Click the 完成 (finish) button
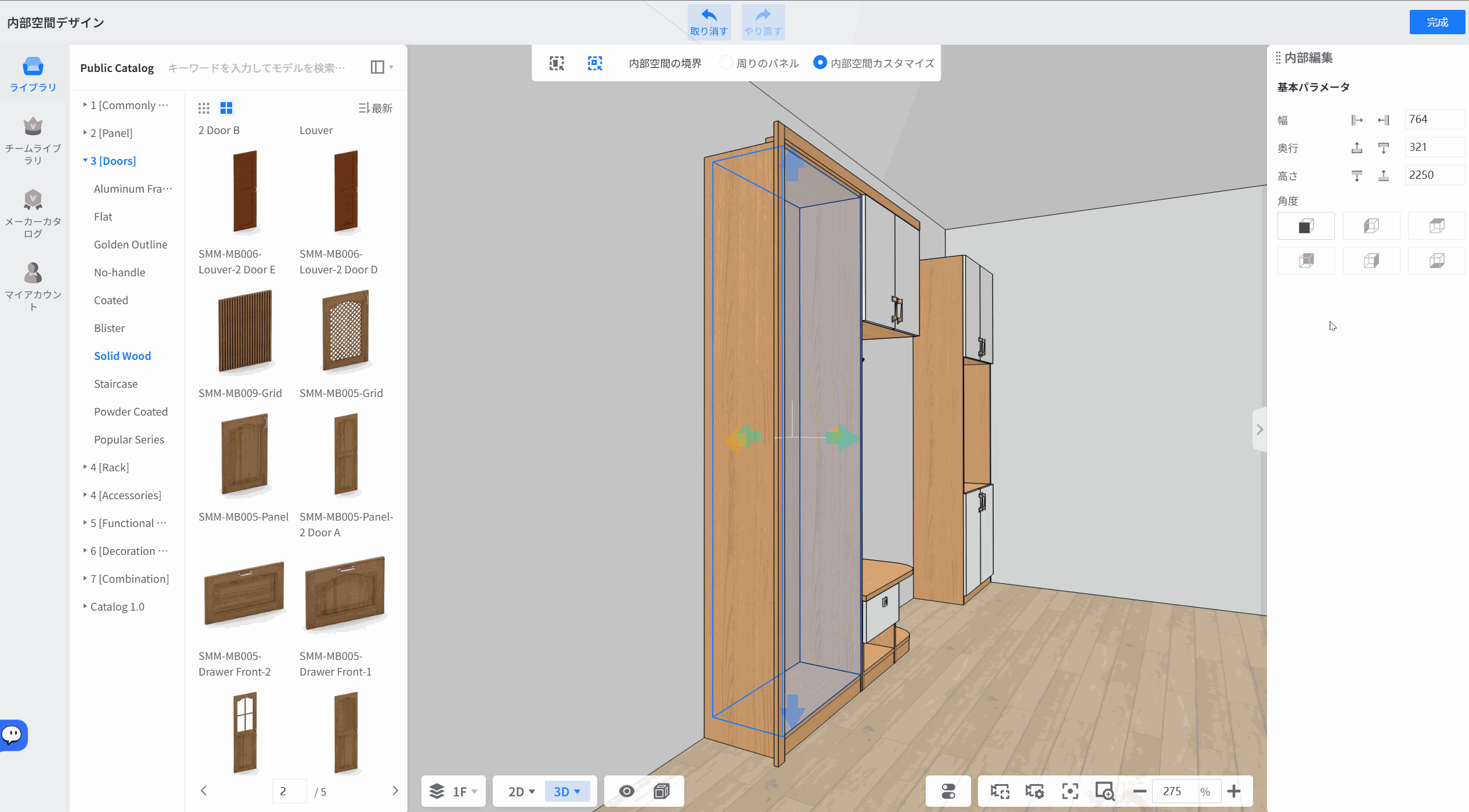The image size is (1469, 812). tap(1437, 22)
